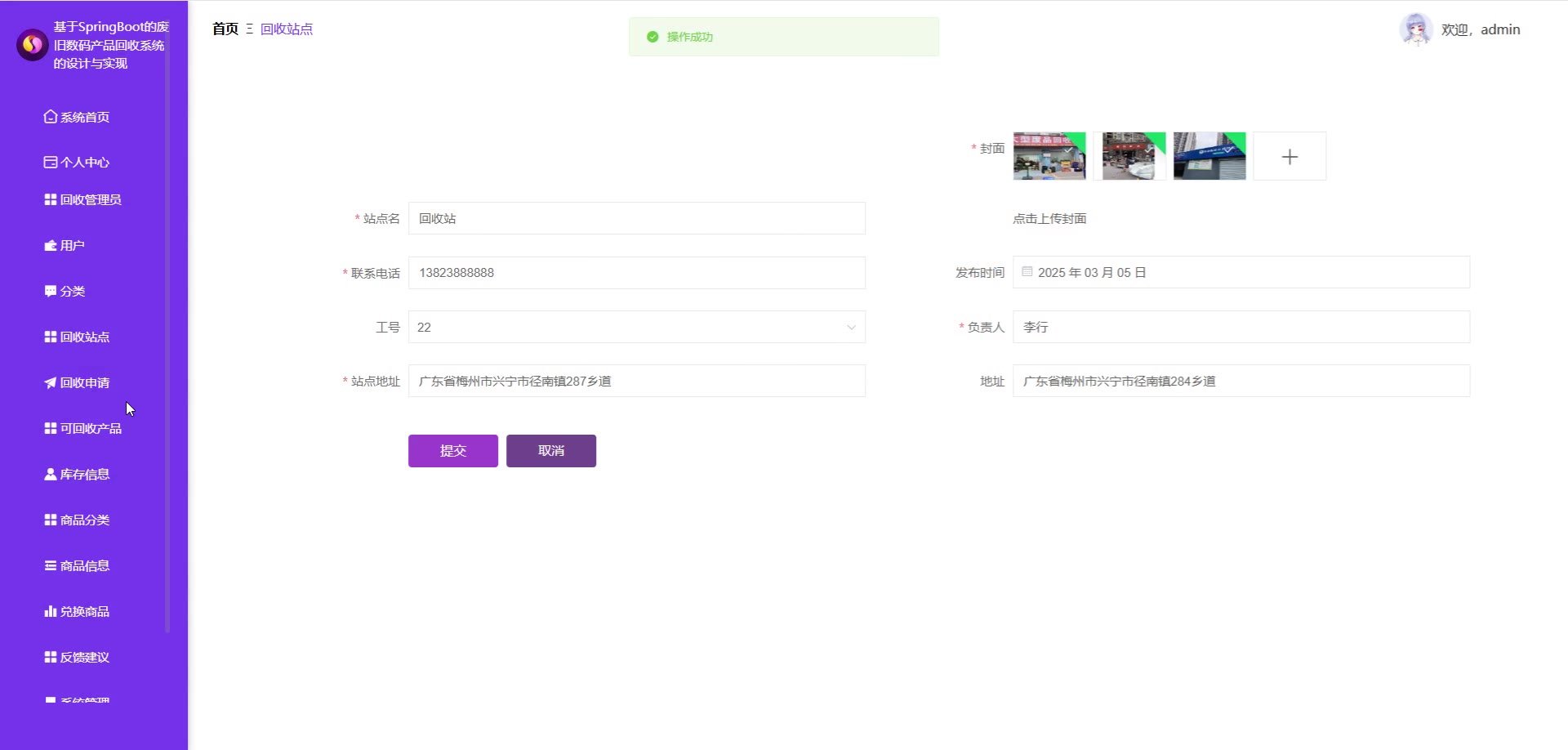The width and height of the screenshot is (1568, 750).
Task: Focus the 站点名 input field
Action: tap(637, 218)
